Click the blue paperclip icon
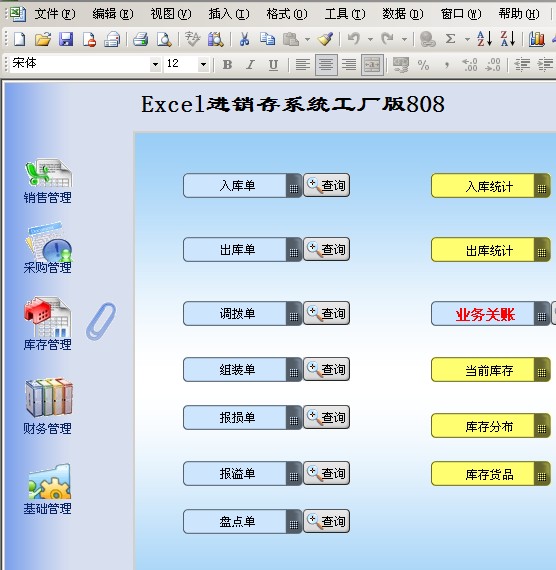The image size is (556, 570). 101,321
